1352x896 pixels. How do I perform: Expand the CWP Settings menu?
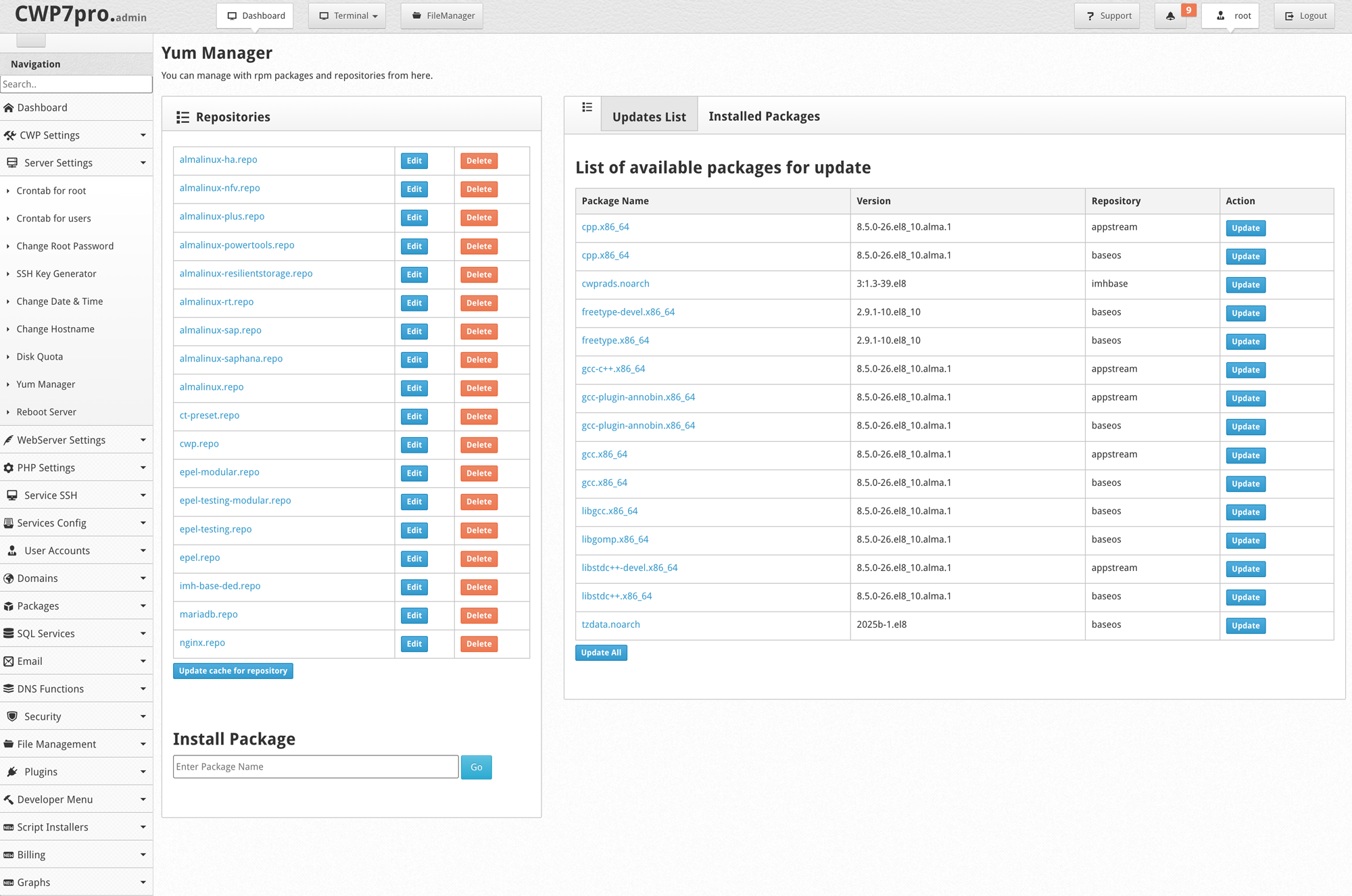coord(76,135)
